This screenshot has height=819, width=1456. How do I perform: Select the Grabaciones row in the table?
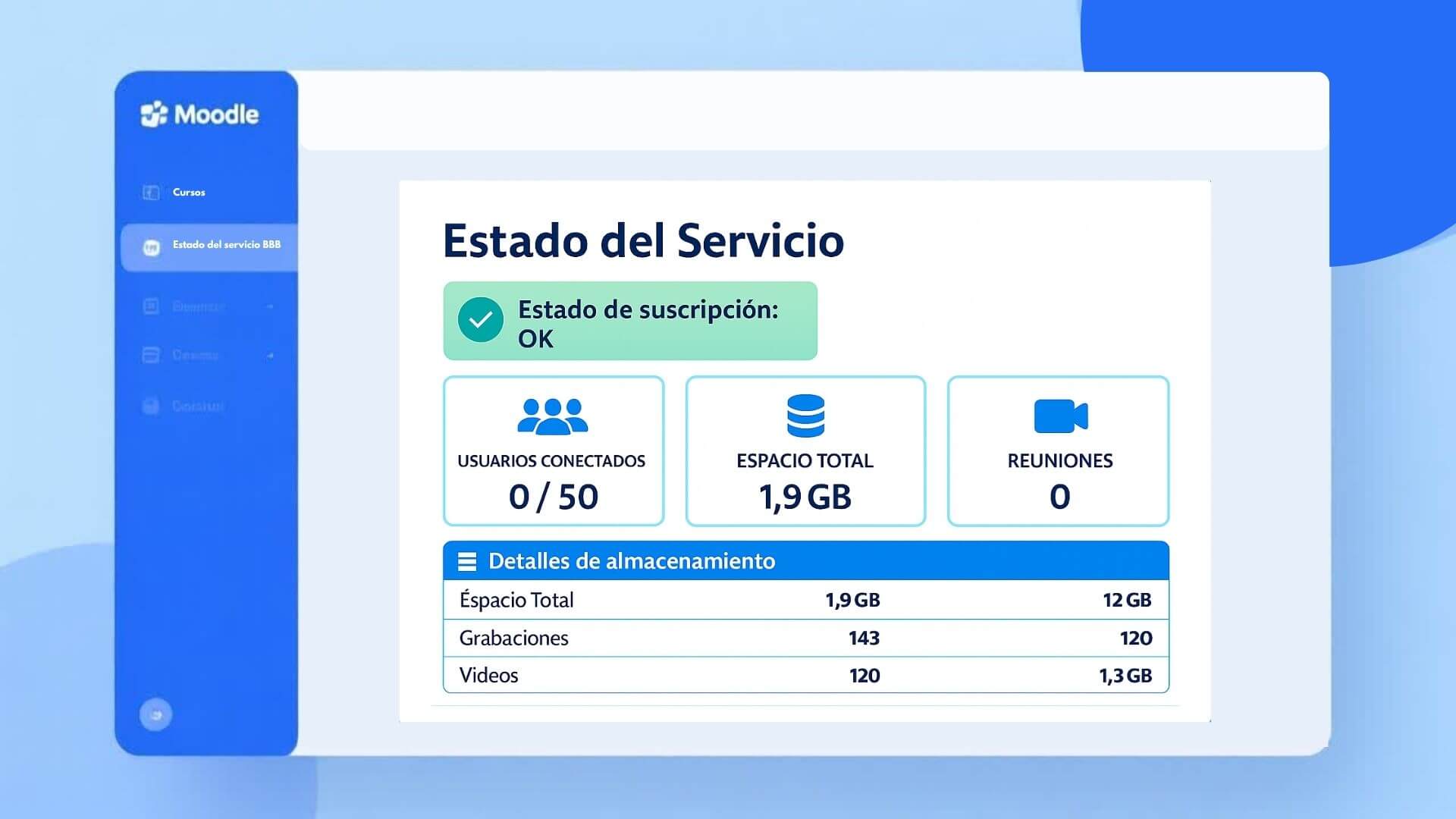[804, 638]
